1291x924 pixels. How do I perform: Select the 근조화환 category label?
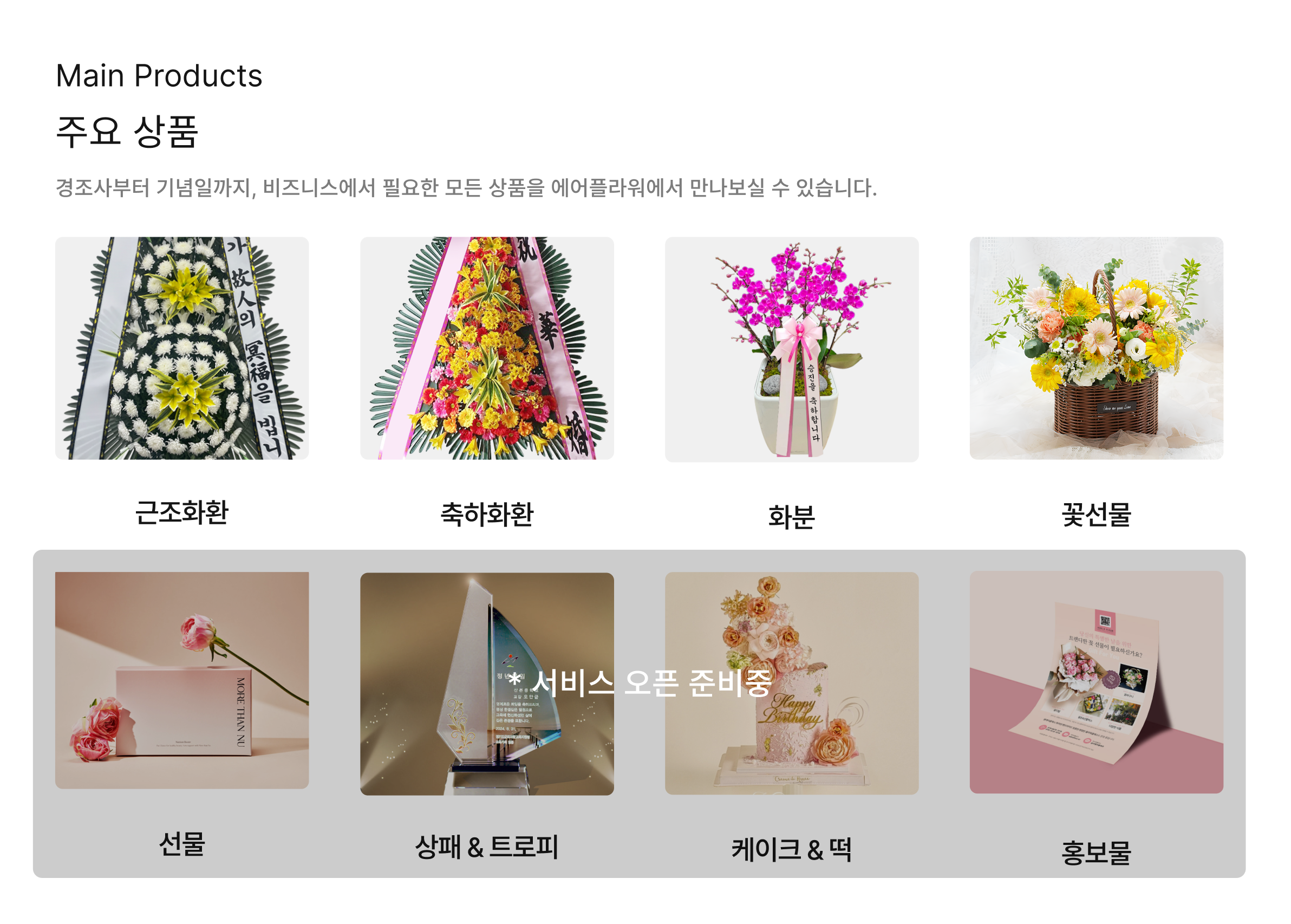(182, 512)
